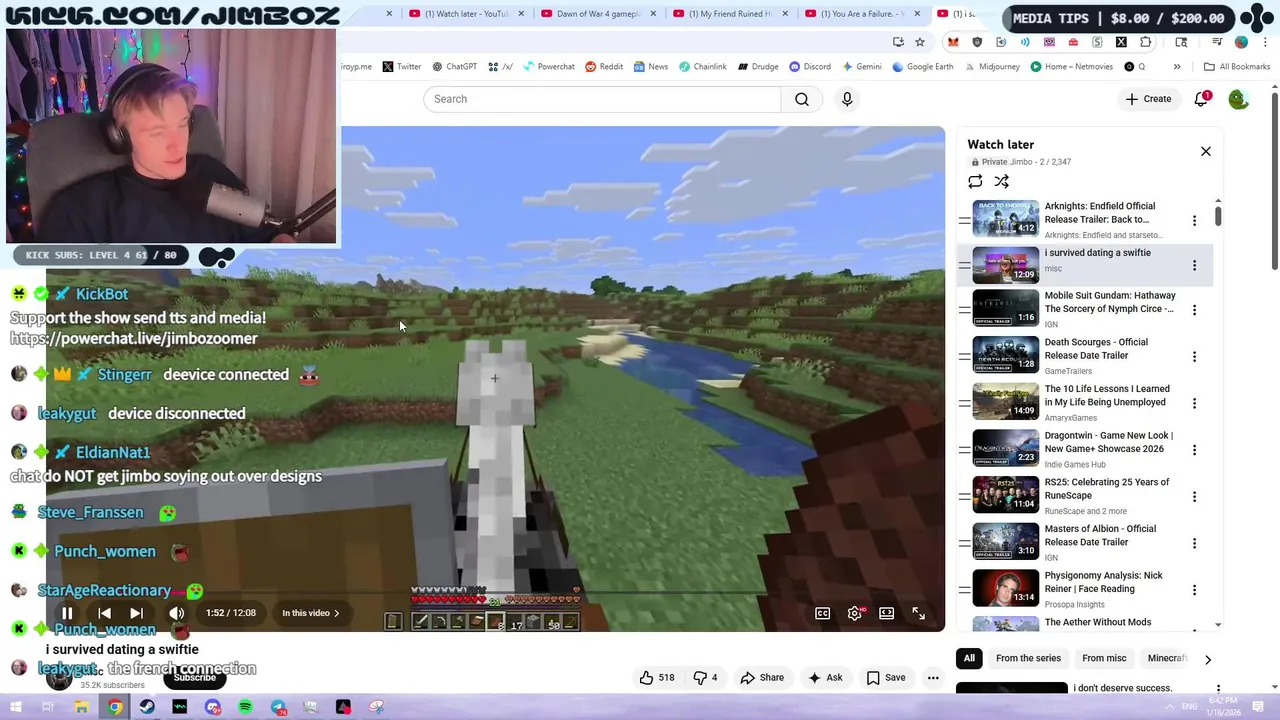1280x720 pixels.
Task: Open the Create menu
Action: (x=1148, y=99)
